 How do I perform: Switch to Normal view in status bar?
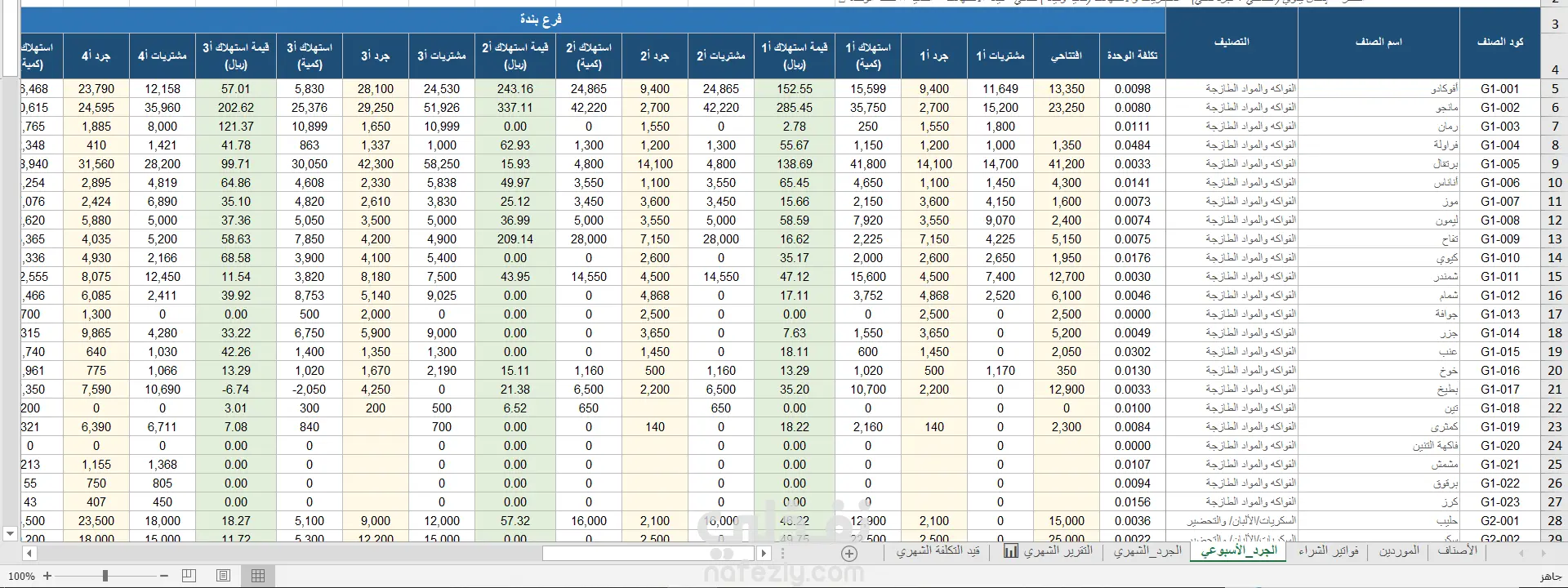pyautogui.click(x=258, y=576)
